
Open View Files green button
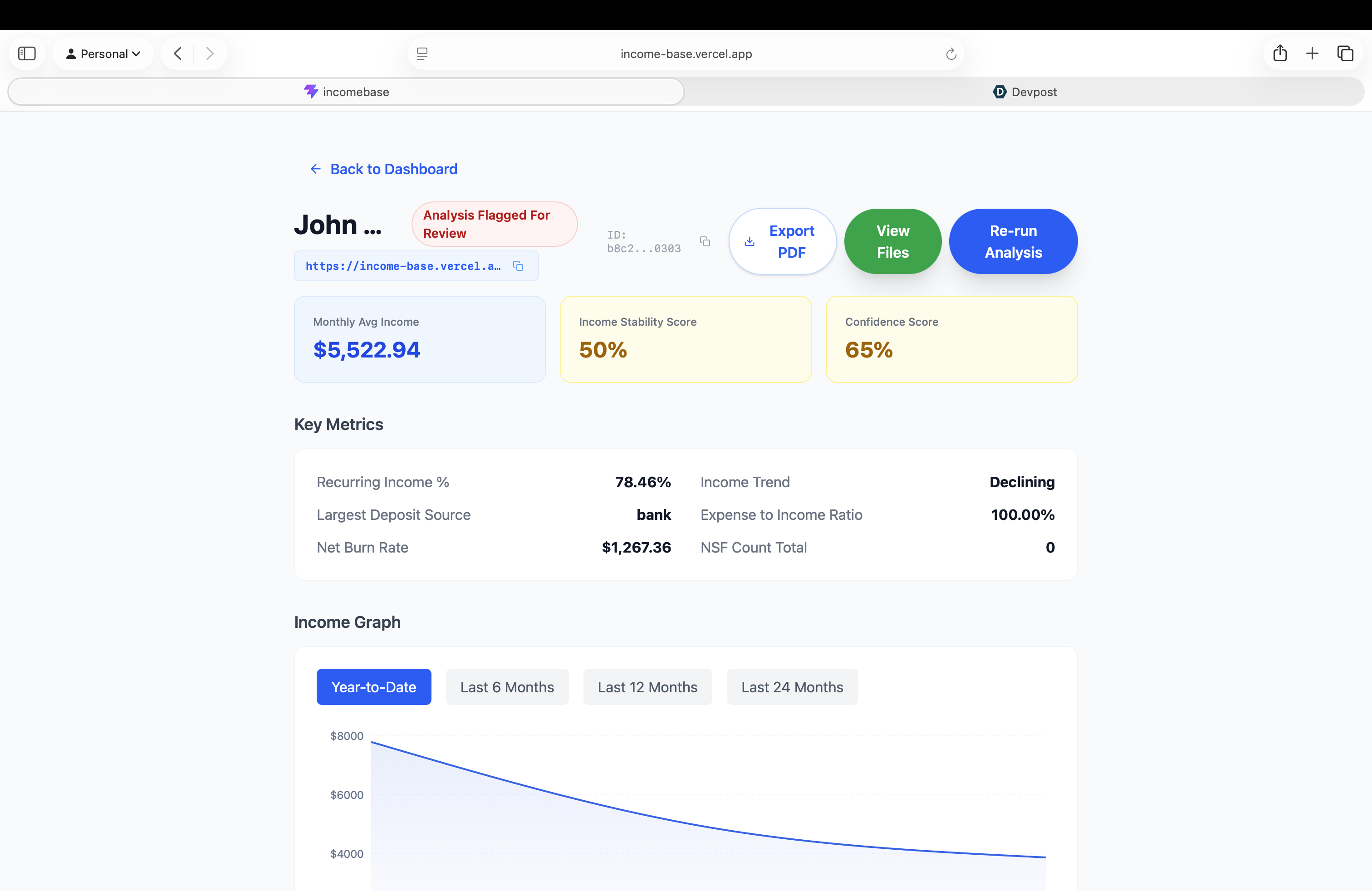click(x=892, y=241)
